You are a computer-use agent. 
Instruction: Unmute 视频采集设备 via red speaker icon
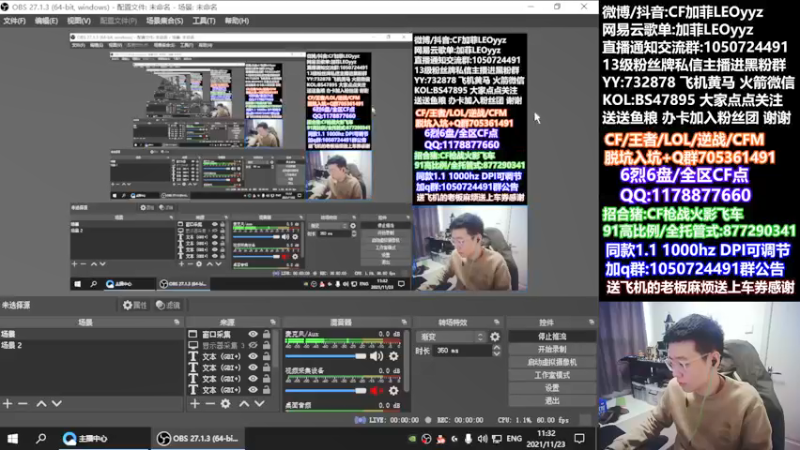tap(377, 391)
